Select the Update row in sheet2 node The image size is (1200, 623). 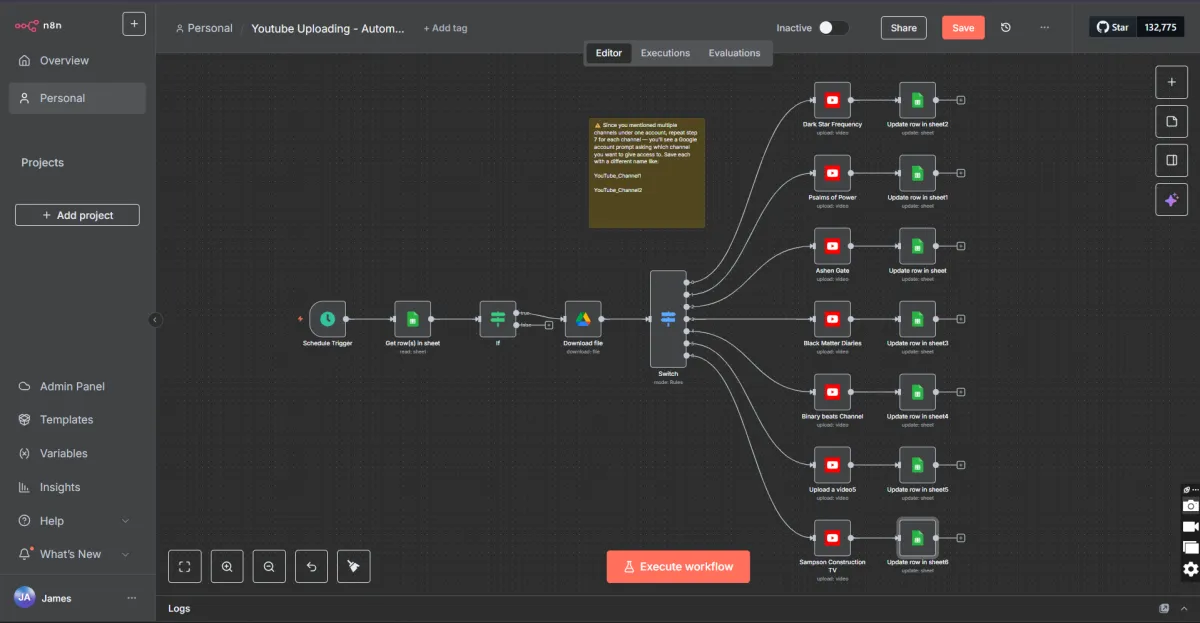[917, 100]
